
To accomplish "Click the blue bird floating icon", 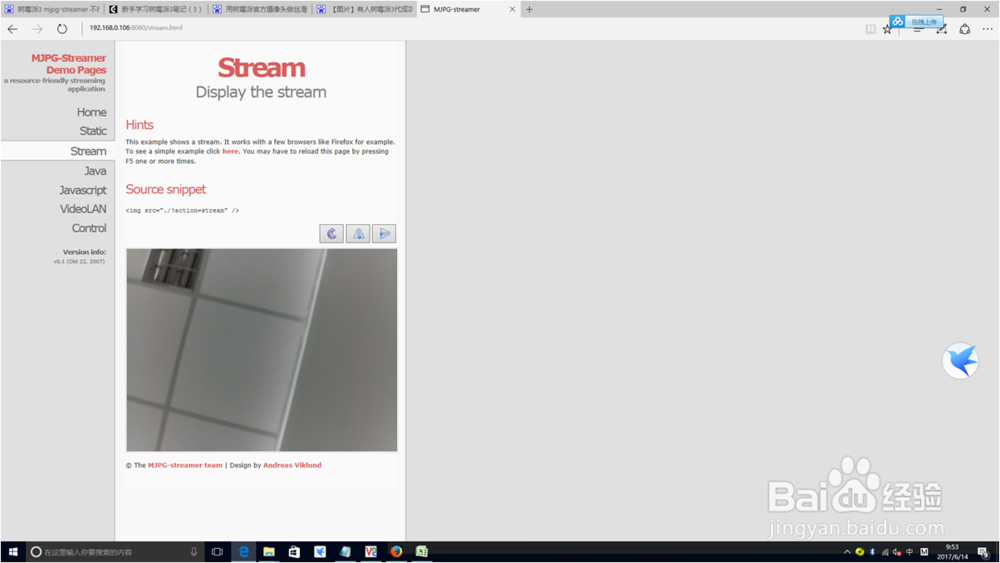I will tap(960, 361).
